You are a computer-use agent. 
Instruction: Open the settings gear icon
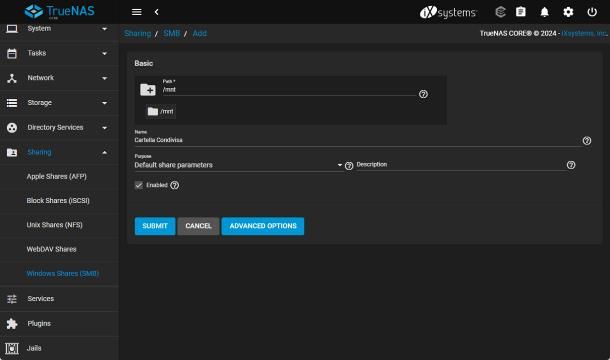568,12
